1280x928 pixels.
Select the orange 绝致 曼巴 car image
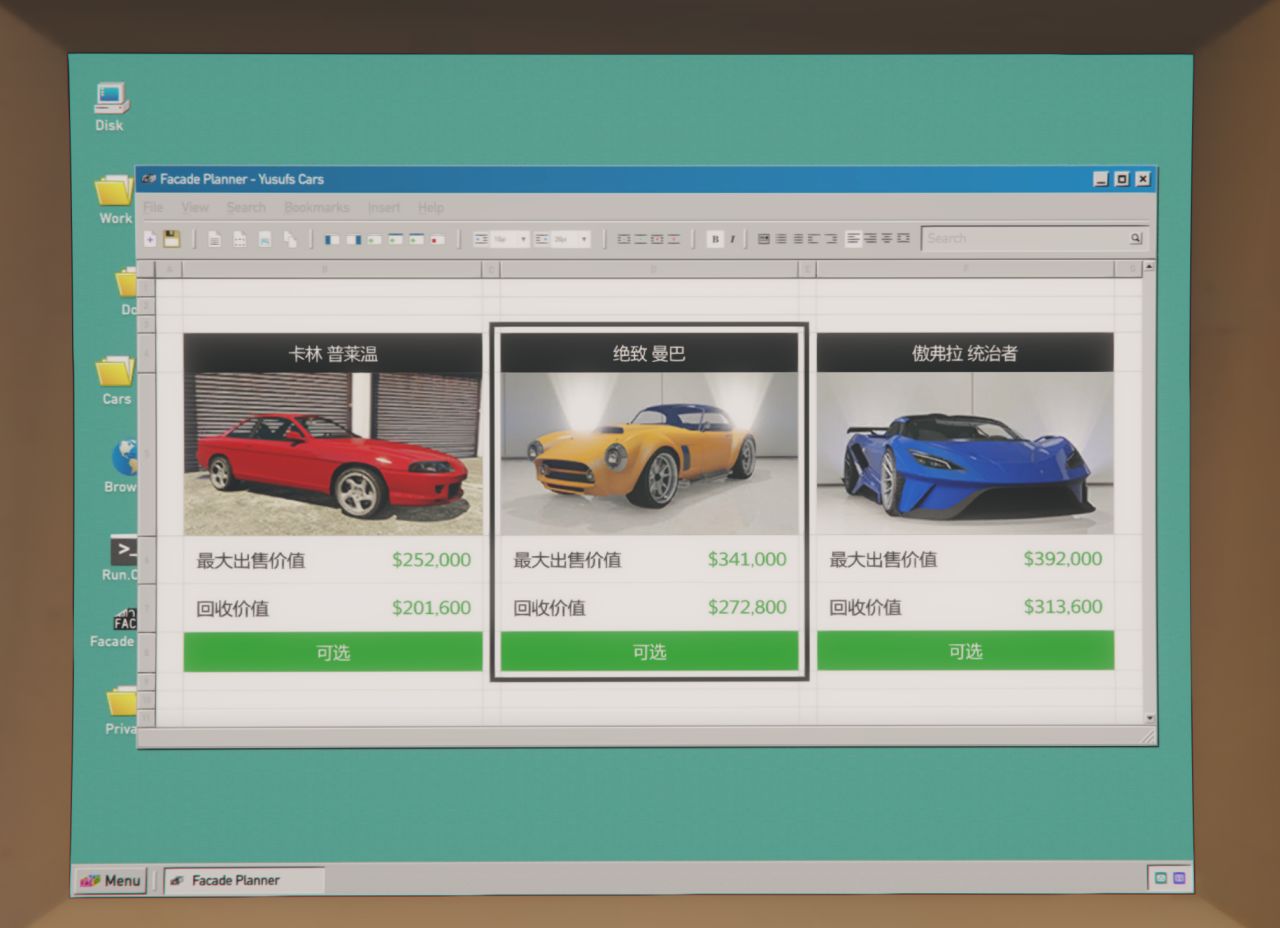(649, 454)
